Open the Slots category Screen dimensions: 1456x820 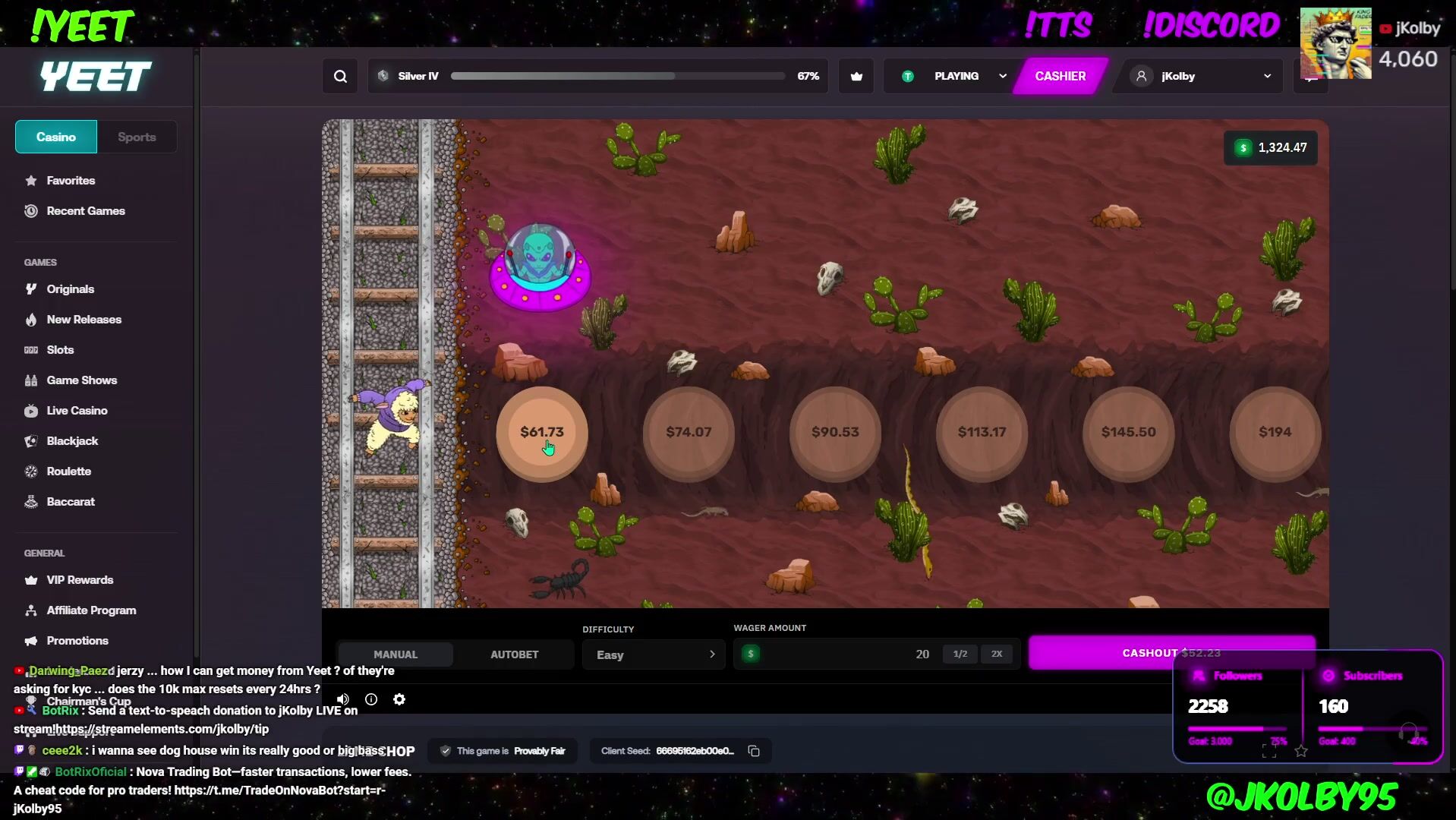[x=60, y=350]
